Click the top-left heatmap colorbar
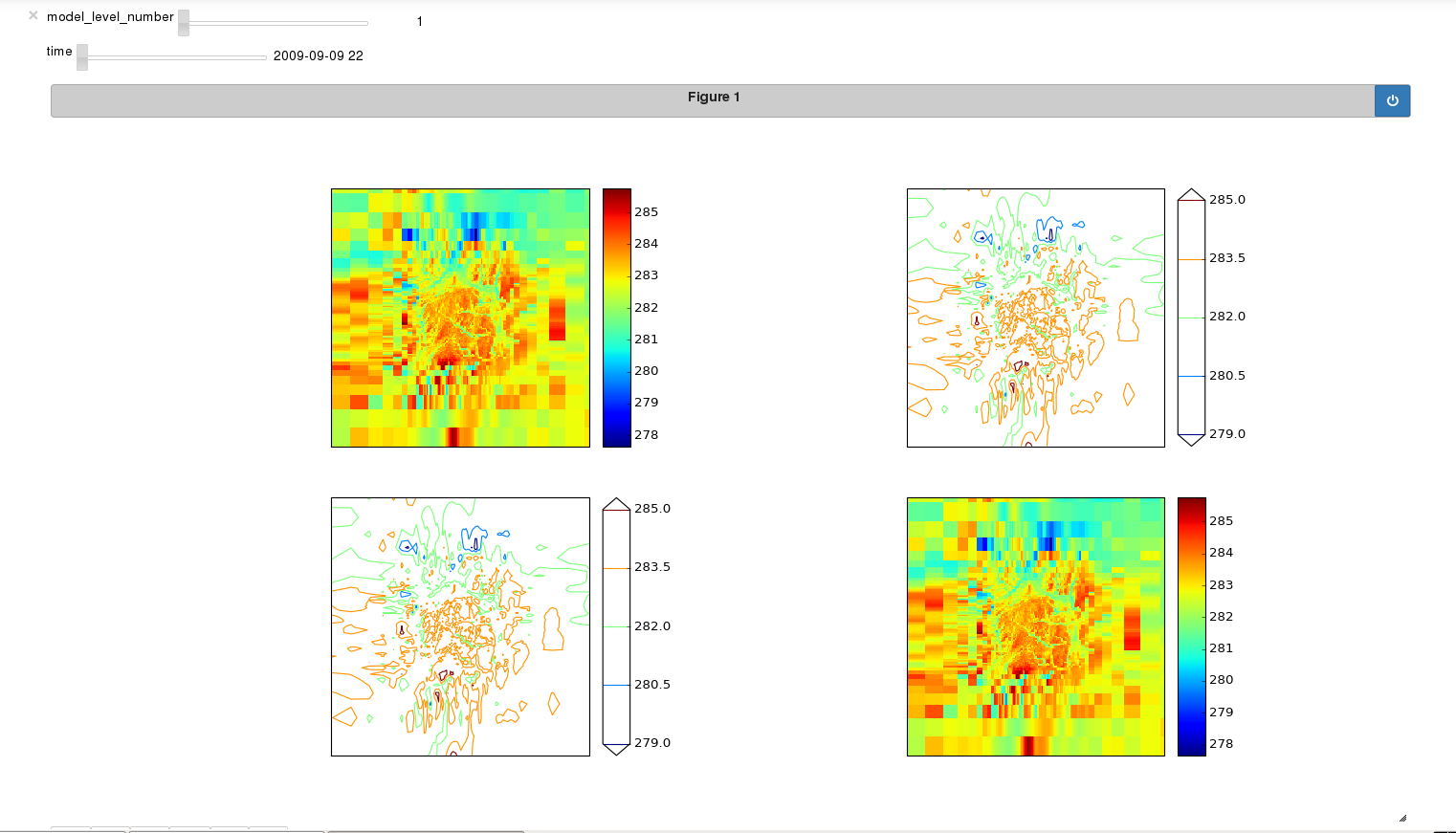 click(x=617, y=318)
